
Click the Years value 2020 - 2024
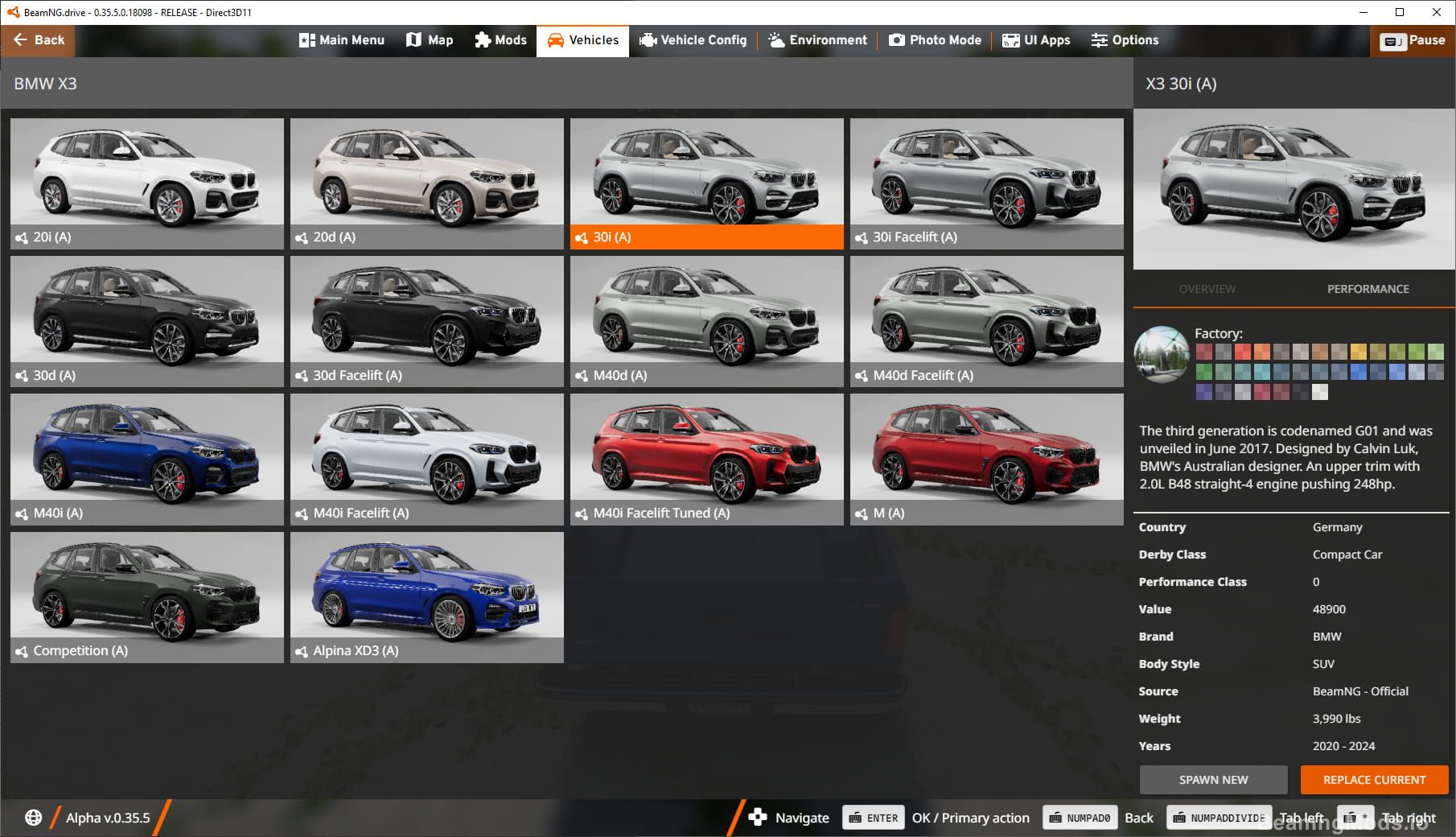(x=1343, y=746)
